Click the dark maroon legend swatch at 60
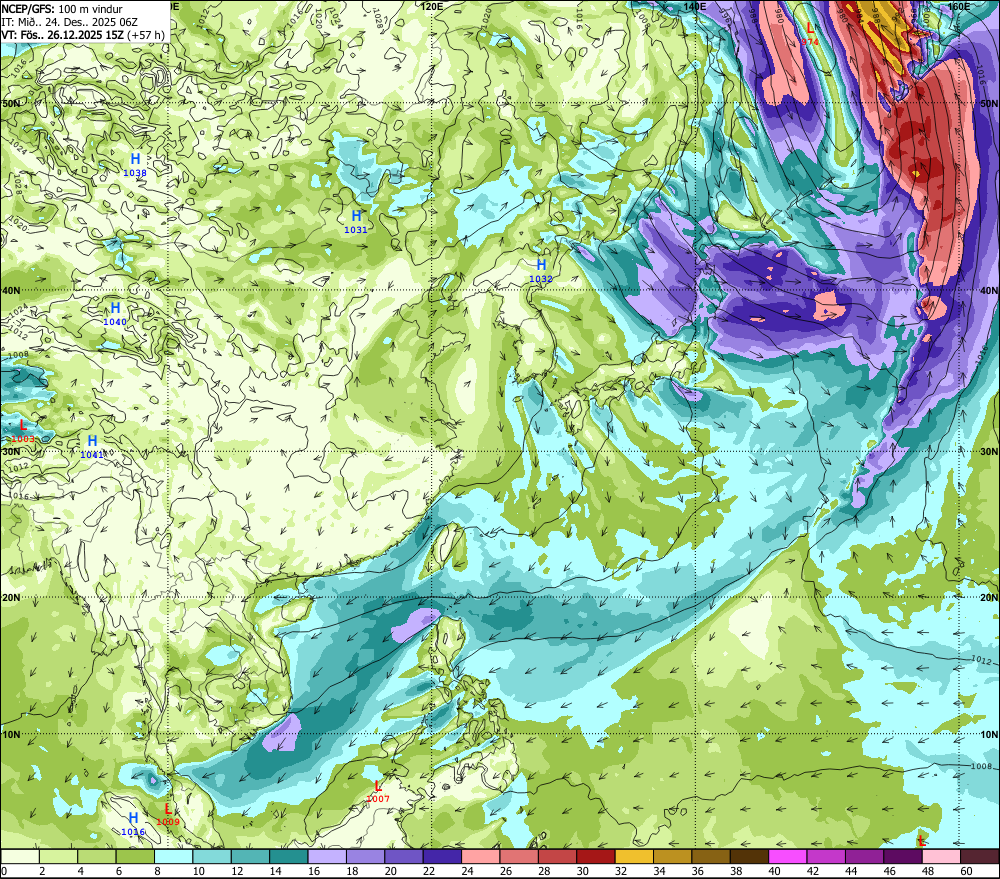This screenshot has height=879, width=1000. pyautogui.click(x=980, y=856)
